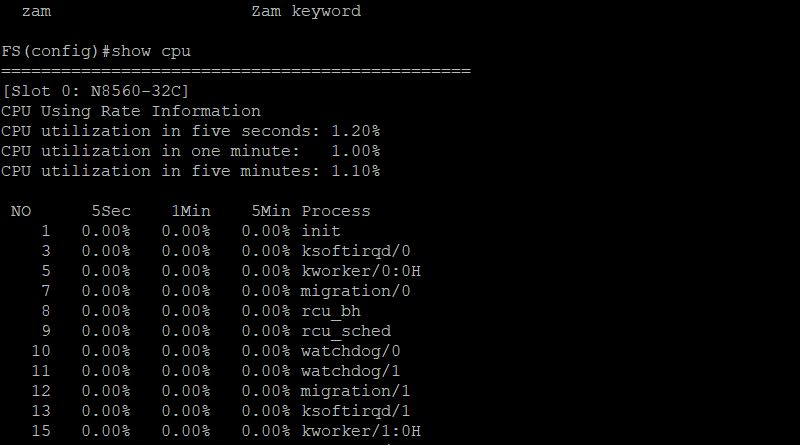Click the 'Zam keyword' text
The width and height of the screenshot is (800, 445).
tap(306, 12)
